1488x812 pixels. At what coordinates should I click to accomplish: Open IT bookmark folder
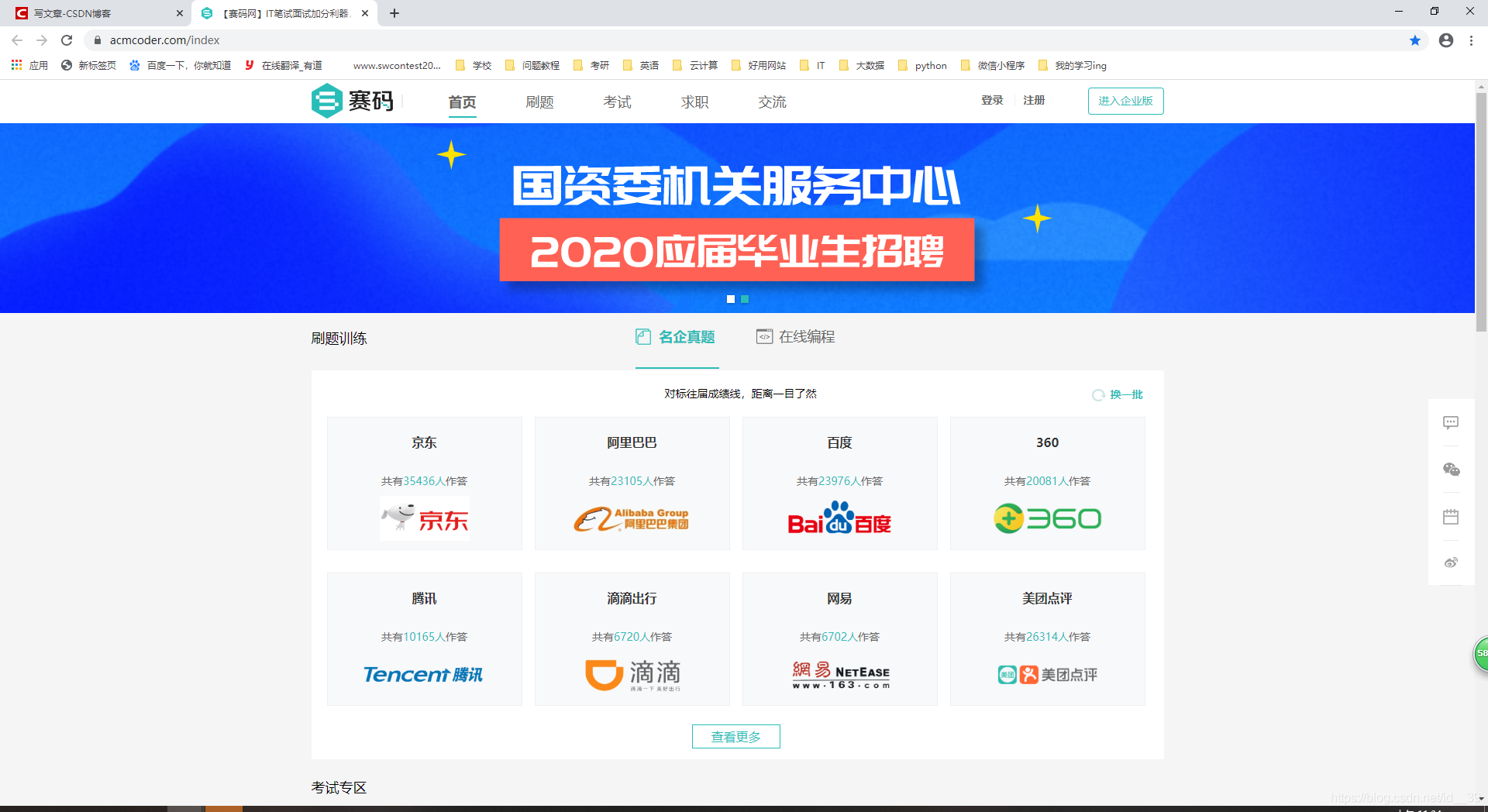pos(812,65)
